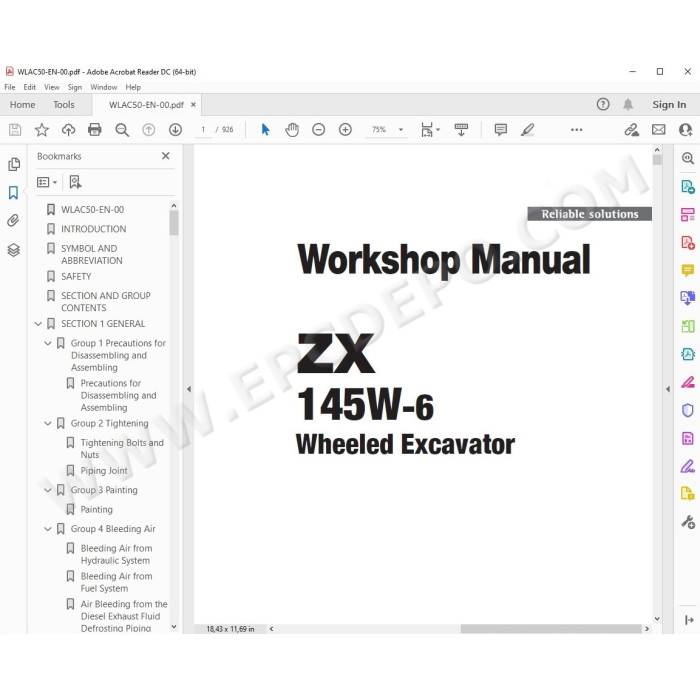Image resolution: width=700 pixels, height=700 pixels.
Task: Expand the right tools pane
Action: [x=689, y=620]
